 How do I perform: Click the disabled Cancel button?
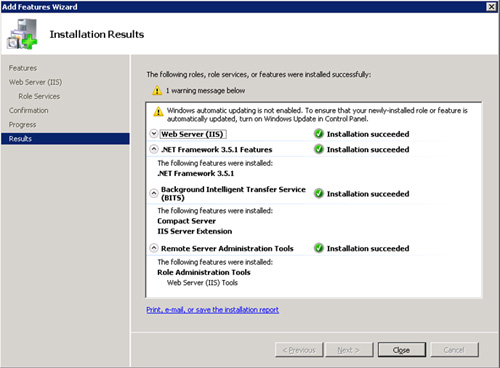coord(454,350)
